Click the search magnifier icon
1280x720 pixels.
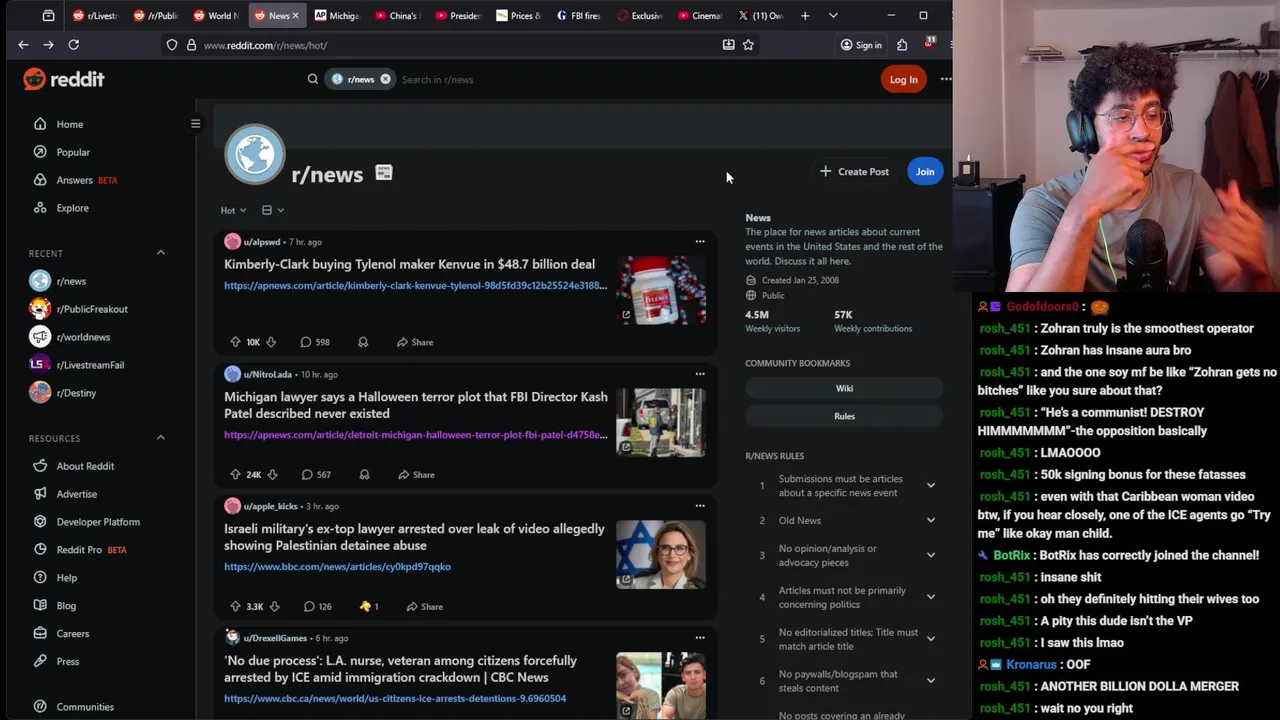pos(313,79)
